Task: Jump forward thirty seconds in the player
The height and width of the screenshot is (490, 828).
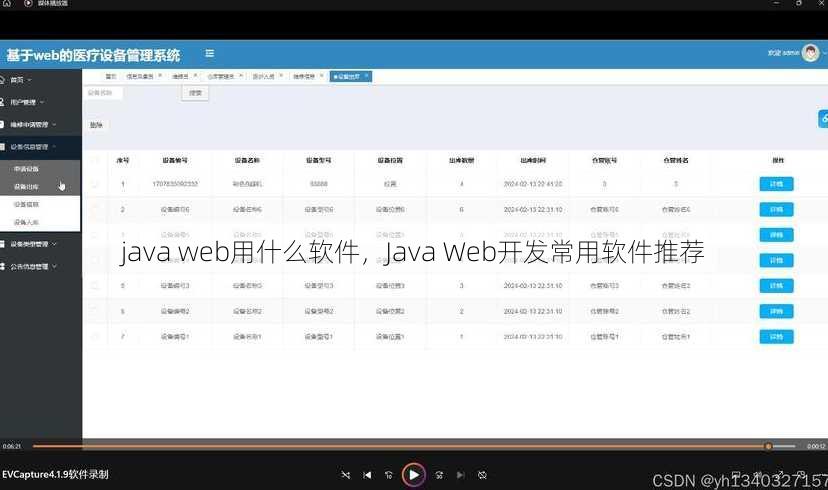Action: pyautogui.click(x=439, y=475)
